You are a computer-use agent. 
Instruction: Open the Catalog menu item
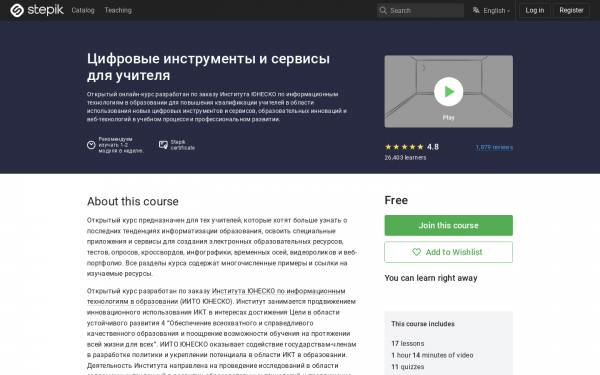click(x=83, y=10)
